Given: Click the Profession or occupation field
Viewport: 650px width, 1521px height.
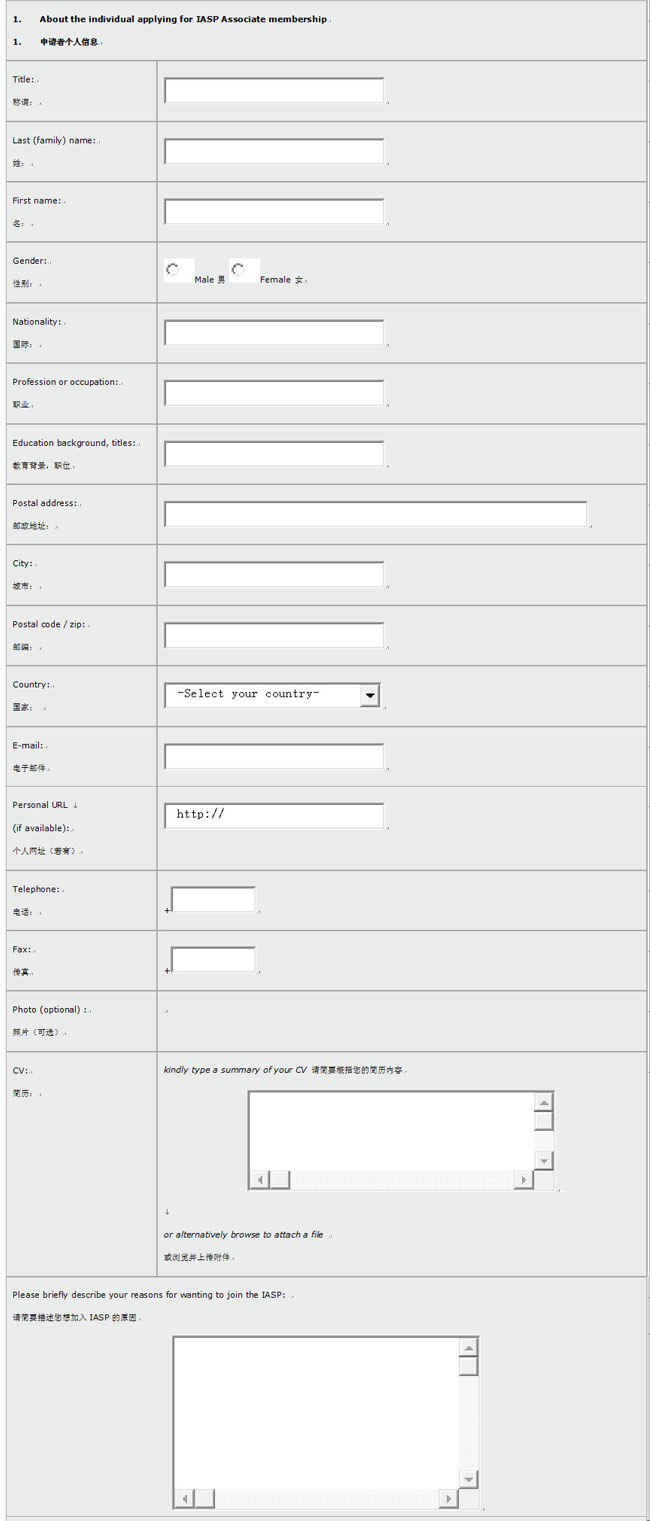Looking at the screenshot, I should pyautogui.click(x=274, y=394).
